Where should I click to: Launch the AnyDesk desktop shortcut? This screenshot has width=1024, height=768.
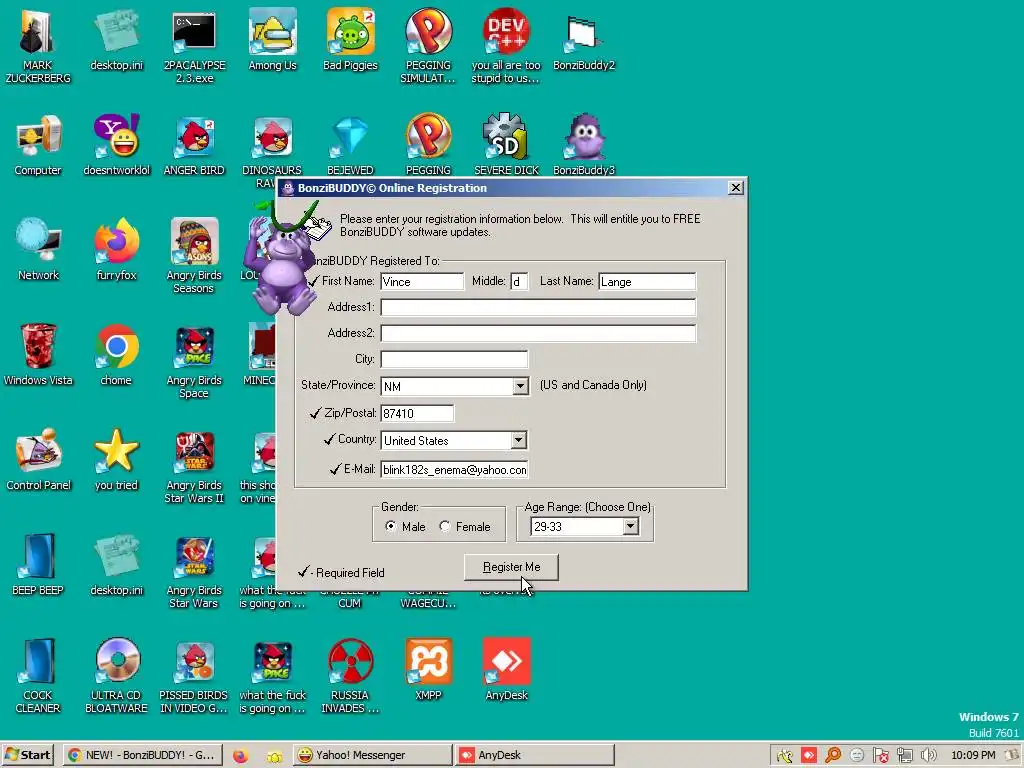pos(506,669)
